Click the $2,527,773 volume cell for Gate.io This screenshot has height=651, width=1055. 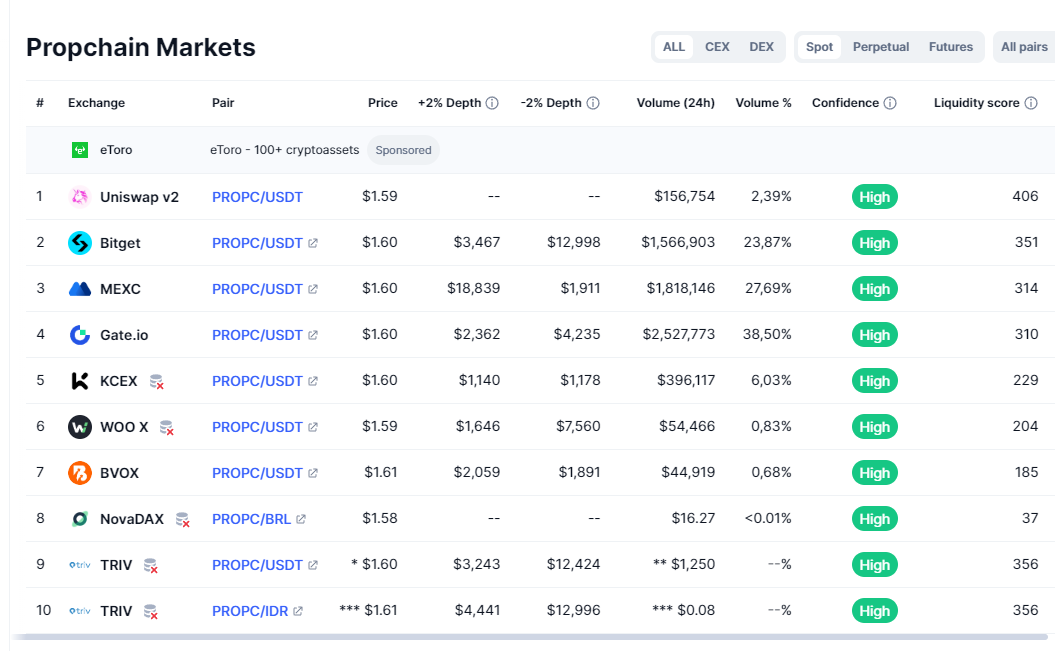click(678, 334)
